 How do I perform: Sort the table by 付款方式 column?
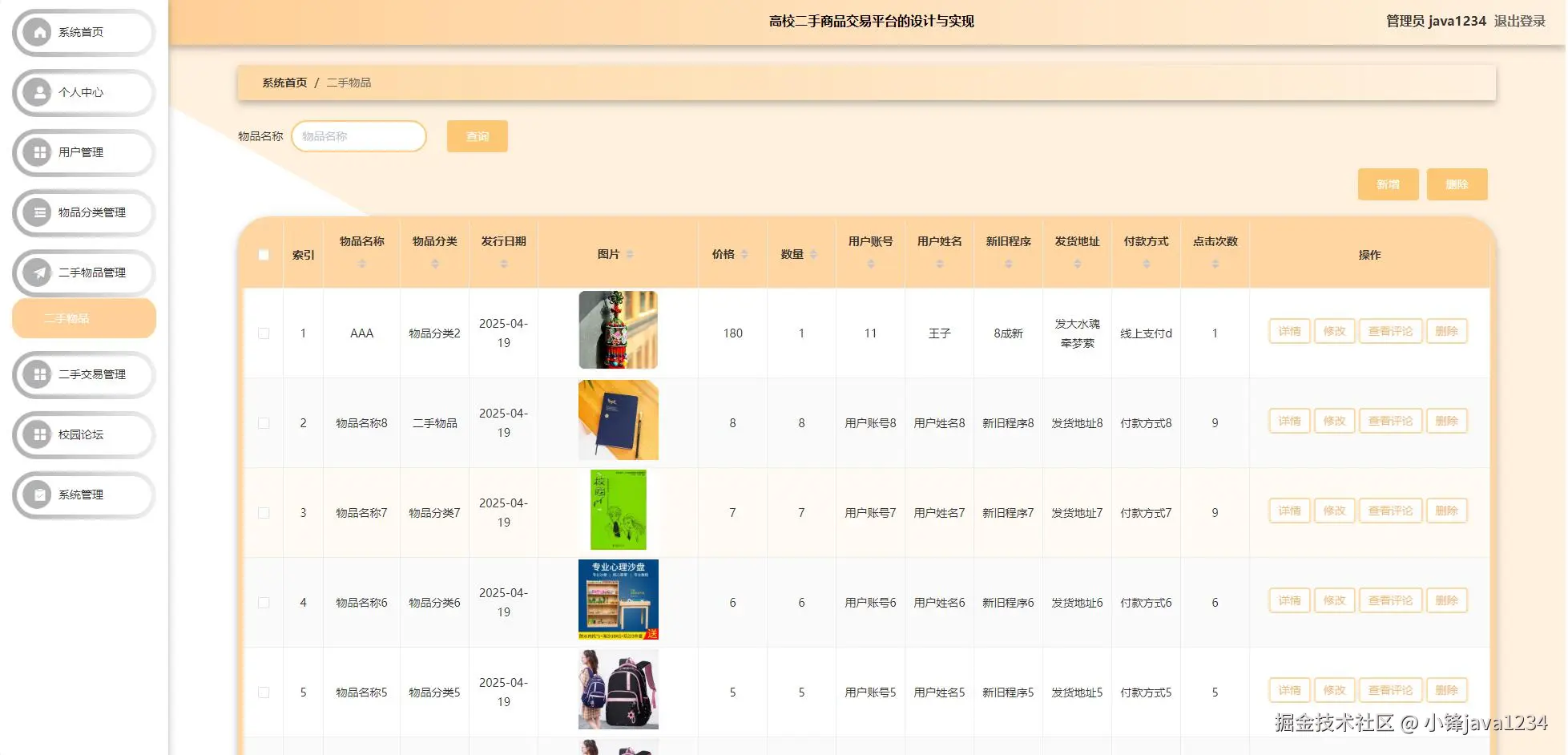pos(1147,264)
